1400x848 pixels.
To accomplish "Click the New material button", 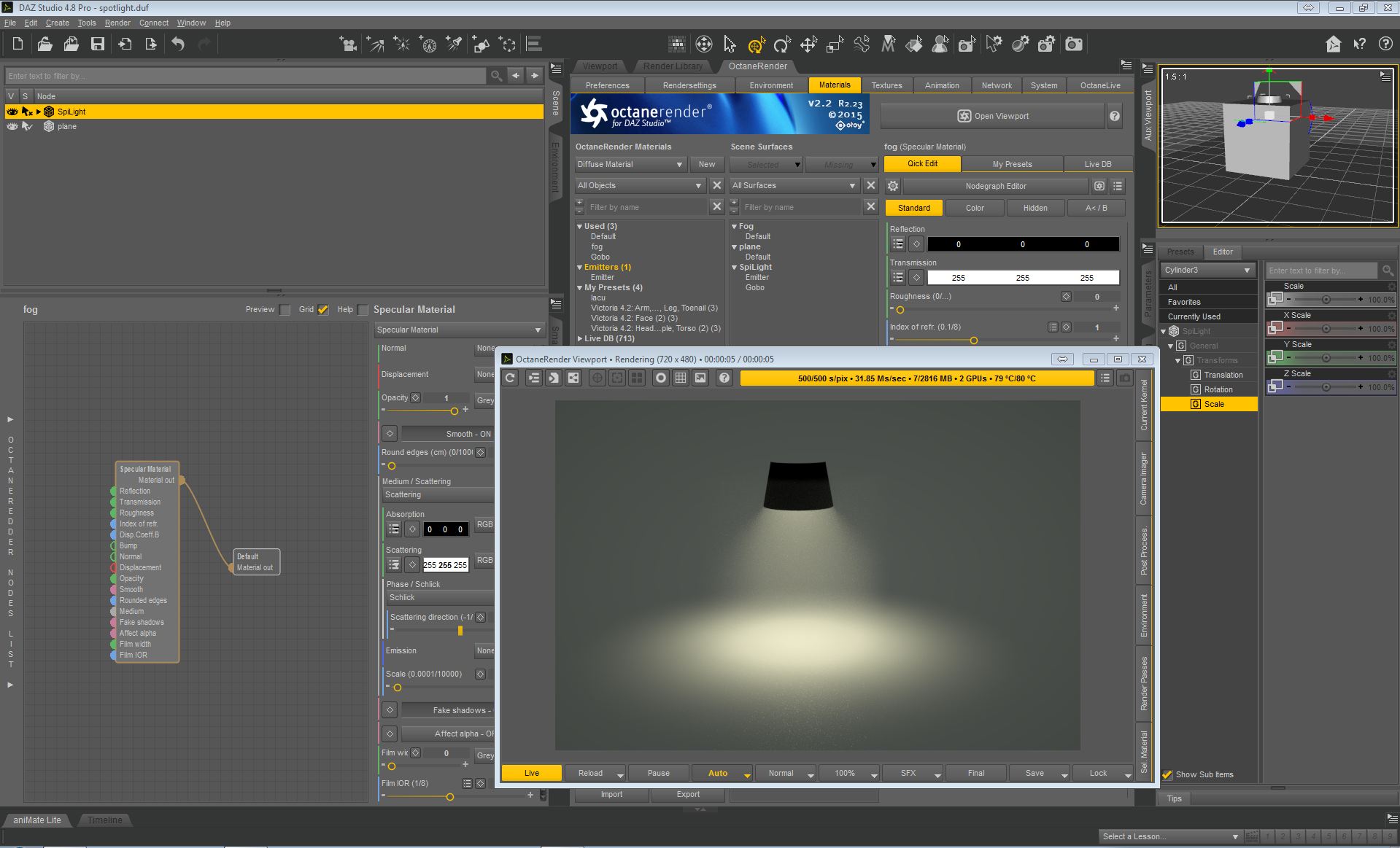I will [707, 165].
